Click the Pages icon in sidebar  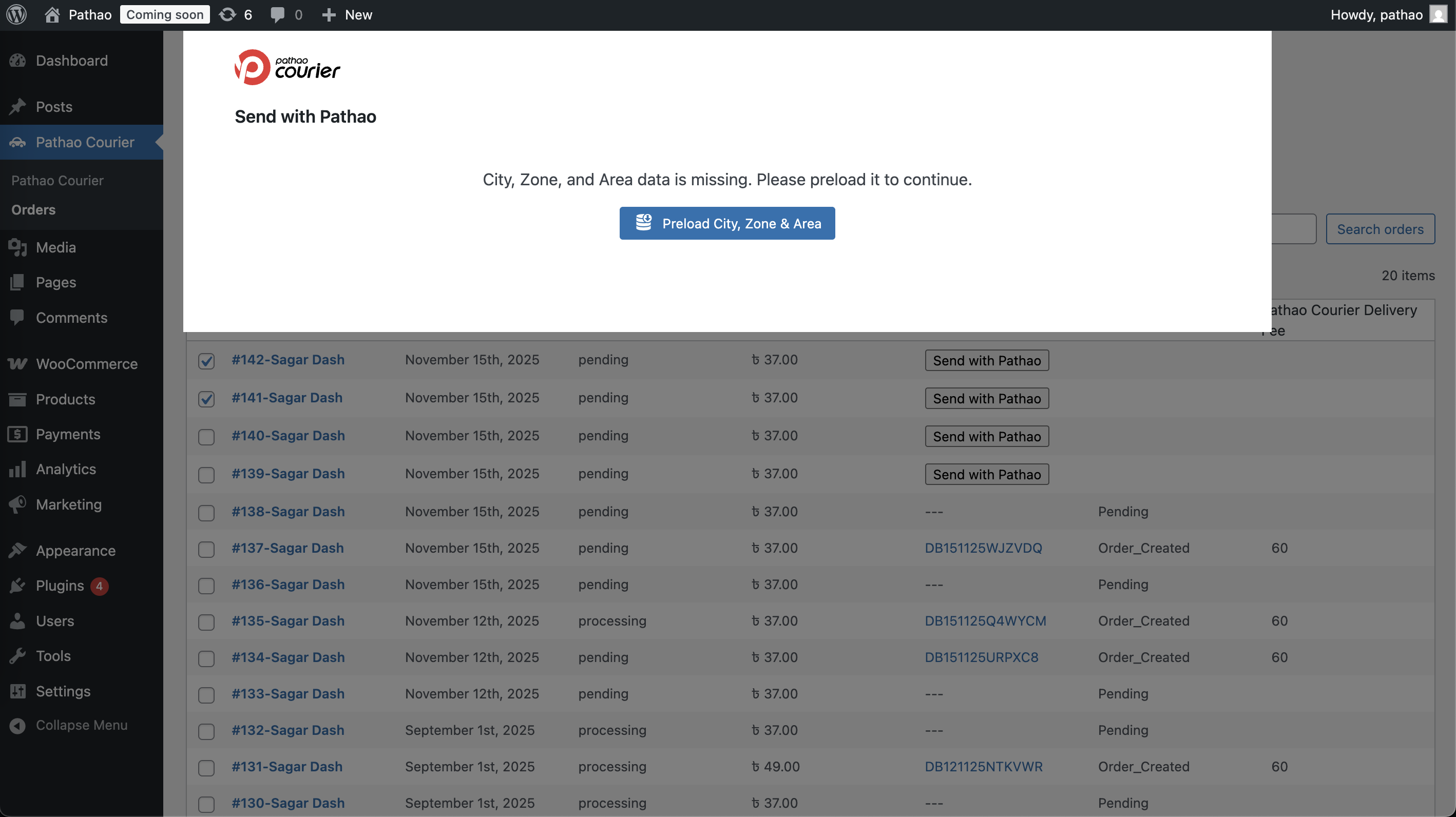pos(17,282)
